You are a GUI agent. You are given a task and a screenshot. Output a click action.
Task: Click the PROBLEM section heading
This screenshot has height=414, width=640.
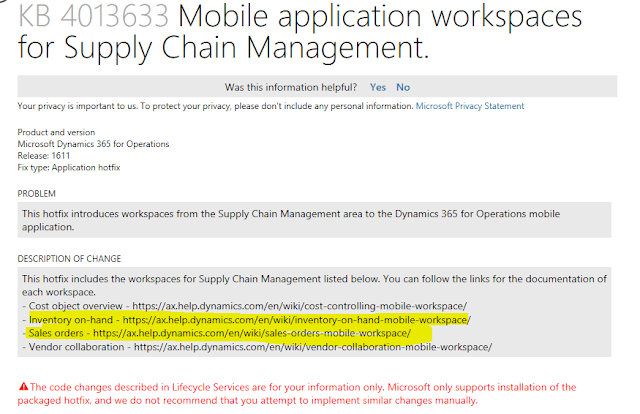click(36, 194)
